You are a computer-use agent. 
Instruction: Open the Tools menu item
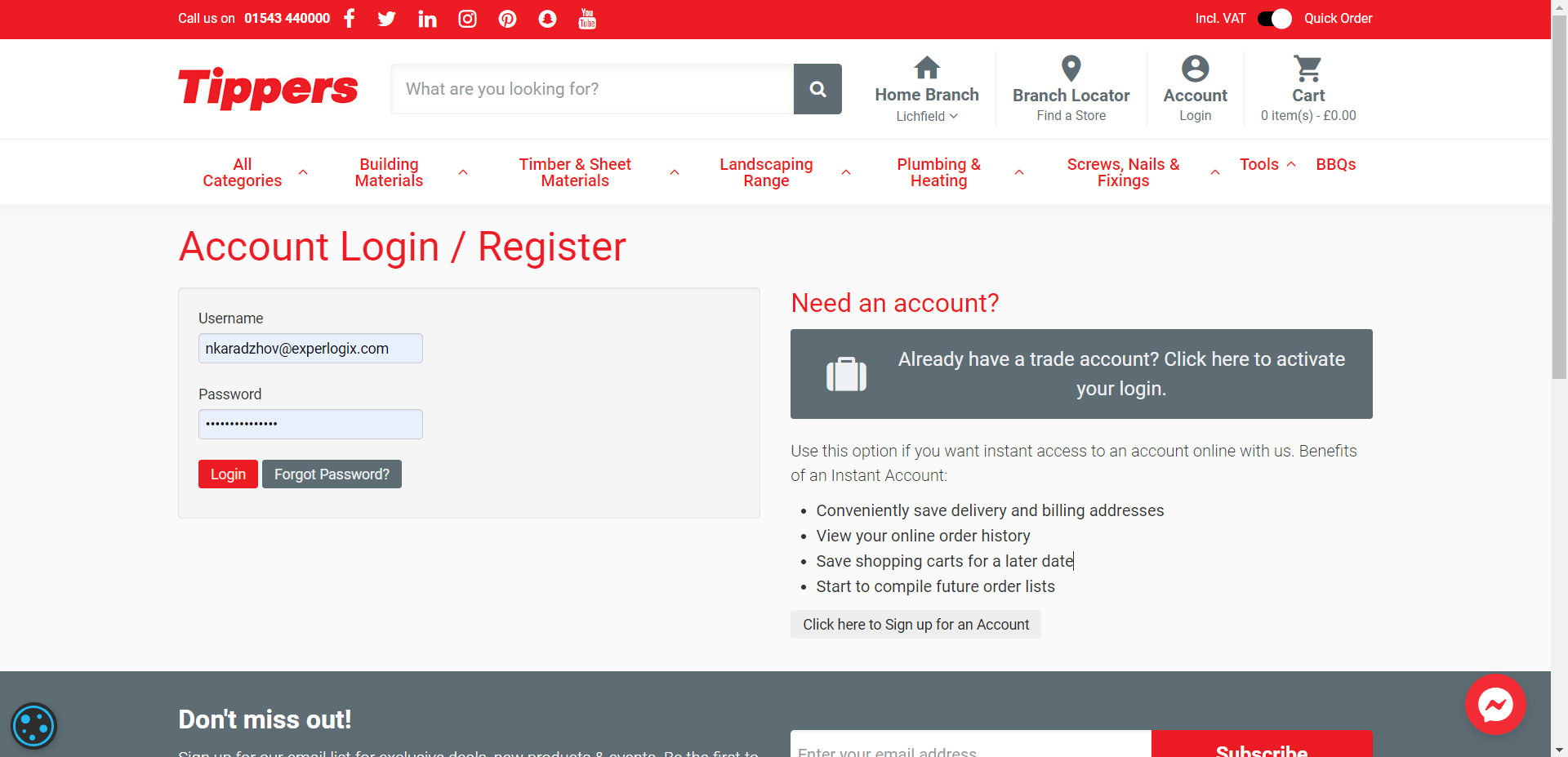coord(1259,164)
